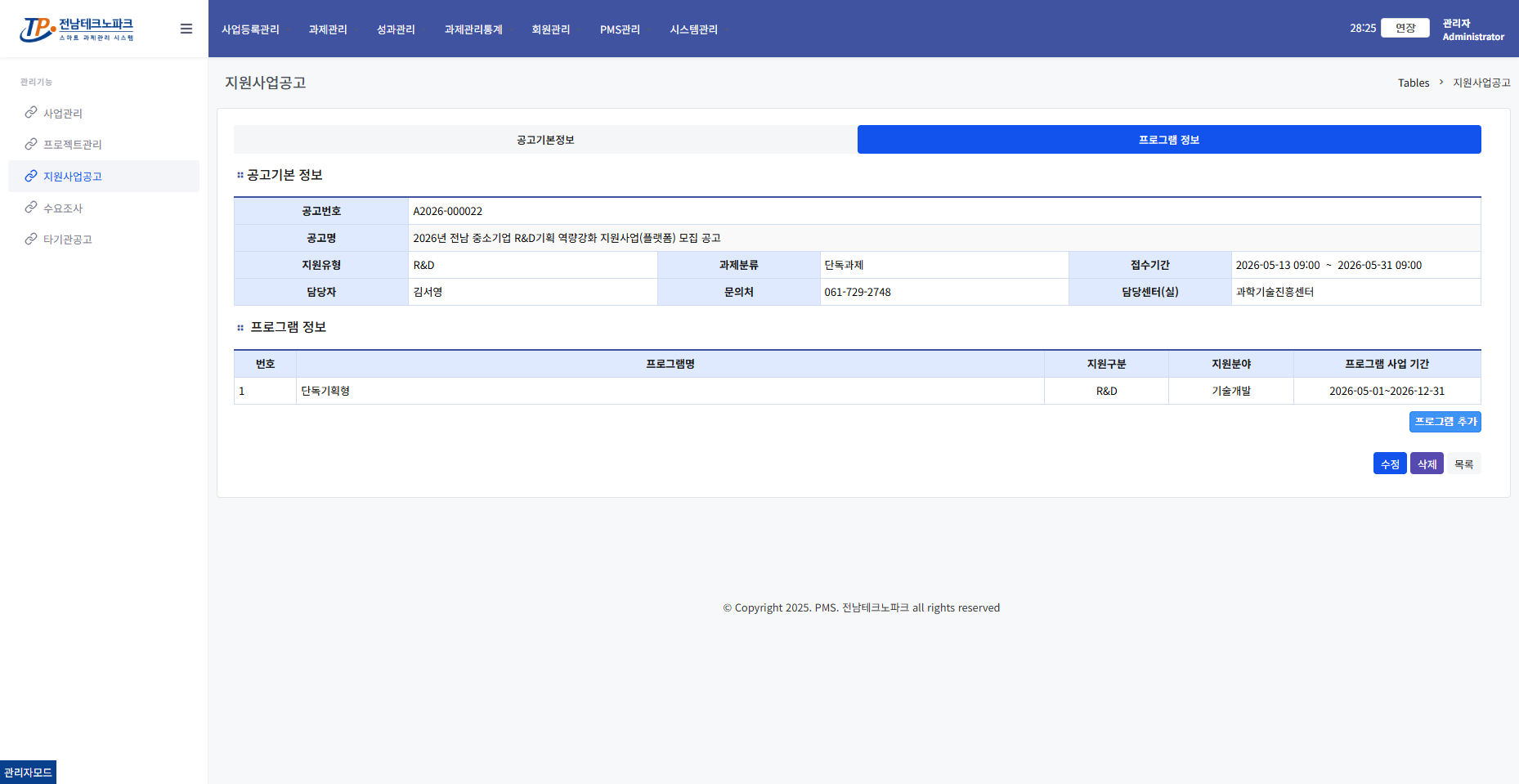Click 지원사업공고 breadcrumb link
The width and height of the screenshot is (1519, 784).
(1481, 83)
